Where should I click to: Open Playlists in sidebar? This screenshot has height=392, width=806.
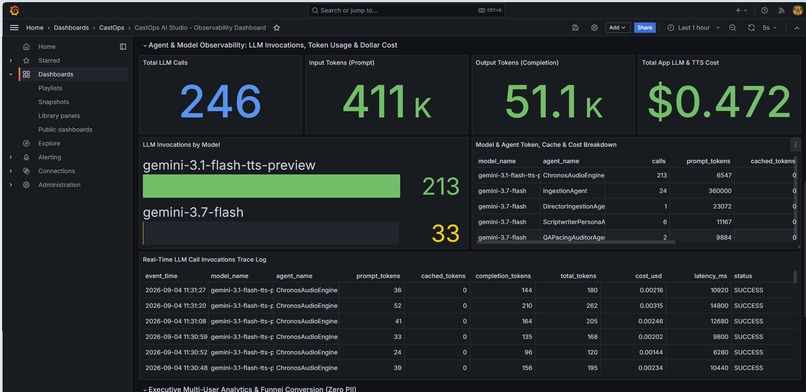point(50,88)
